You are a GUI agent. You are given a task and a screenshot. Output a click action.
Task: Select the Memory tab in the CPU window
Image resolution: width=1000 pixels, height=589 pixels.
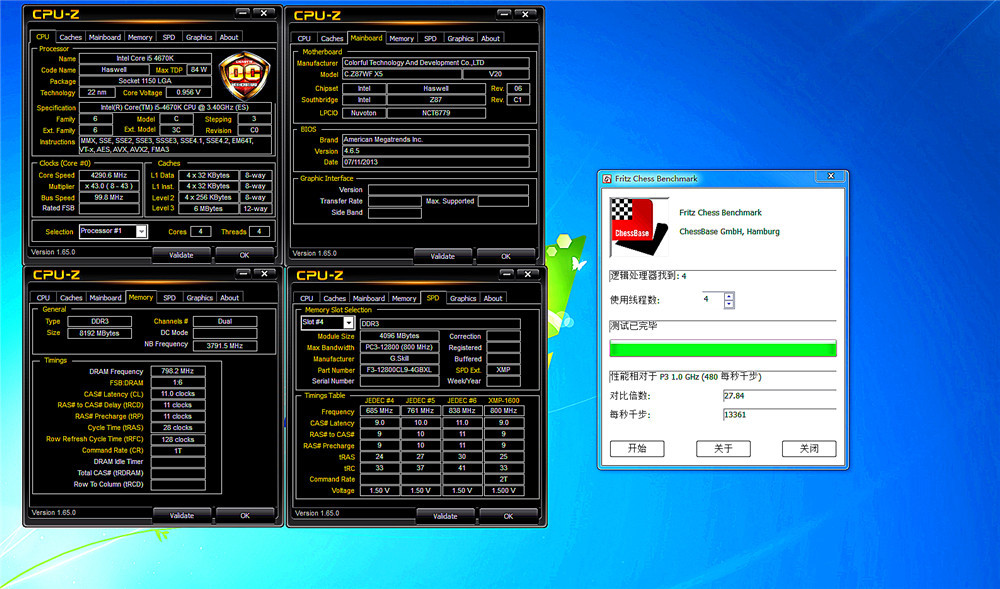[140, 36]
